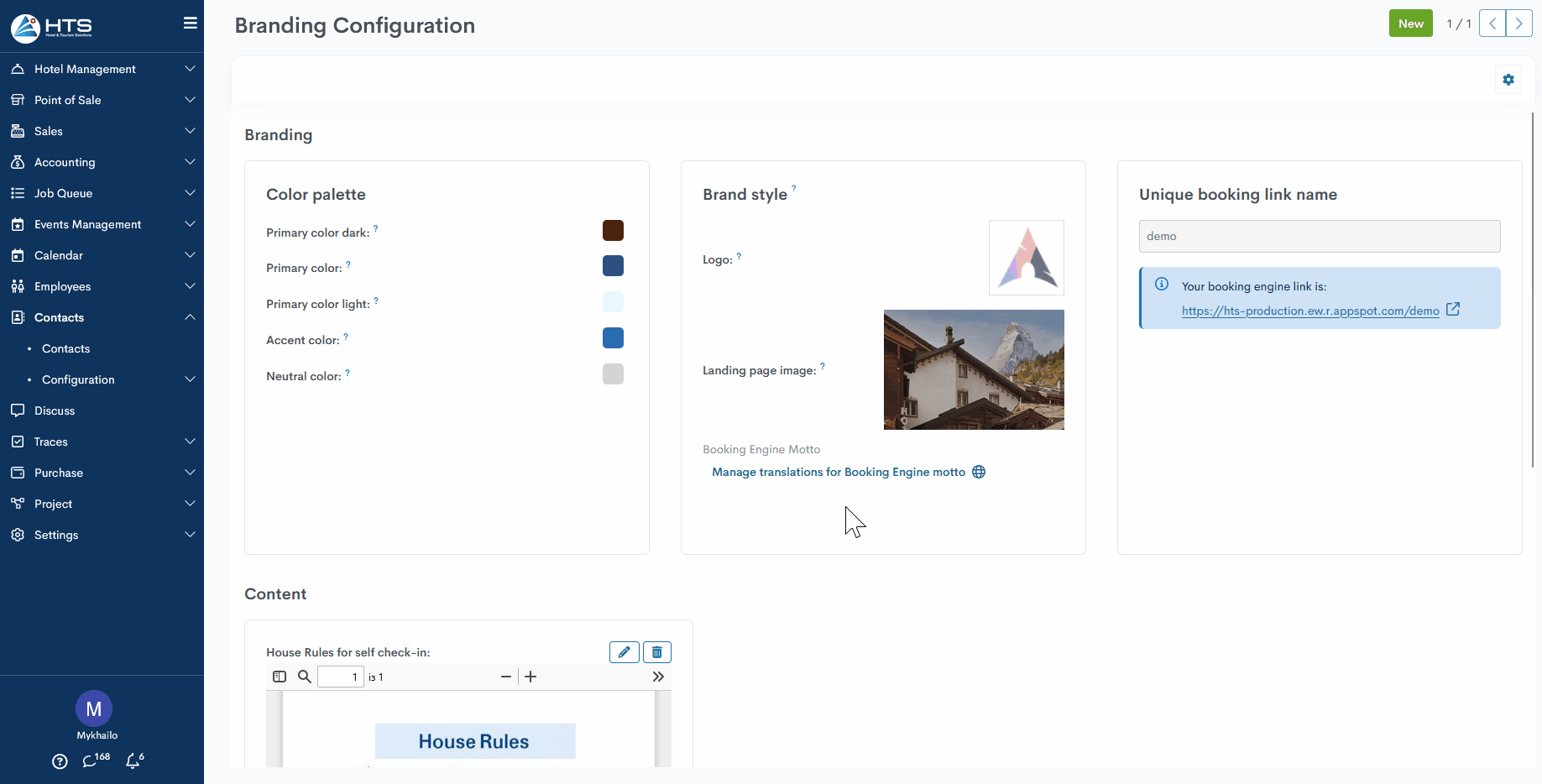
Task: Open the Discuss menu item
Action: pos(55,410)
